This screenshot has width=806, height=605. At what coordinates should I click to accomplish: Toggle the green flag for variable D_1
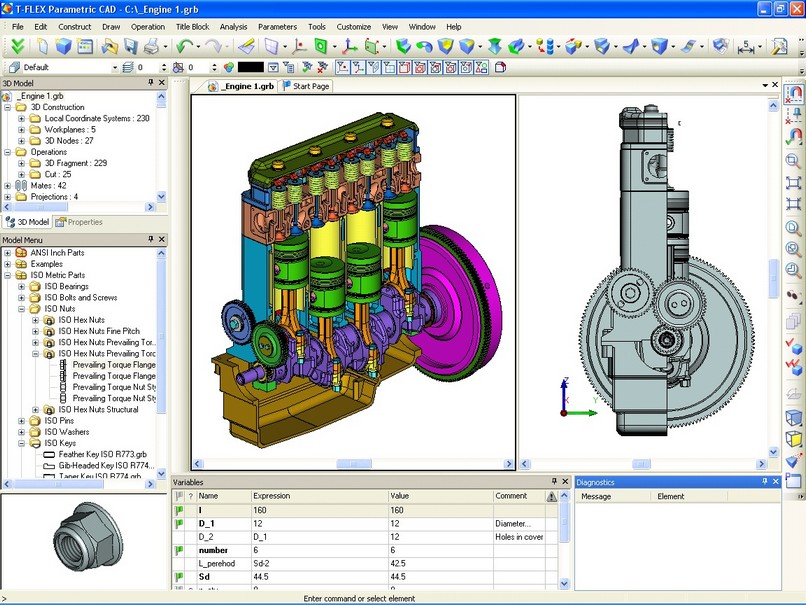183,523
